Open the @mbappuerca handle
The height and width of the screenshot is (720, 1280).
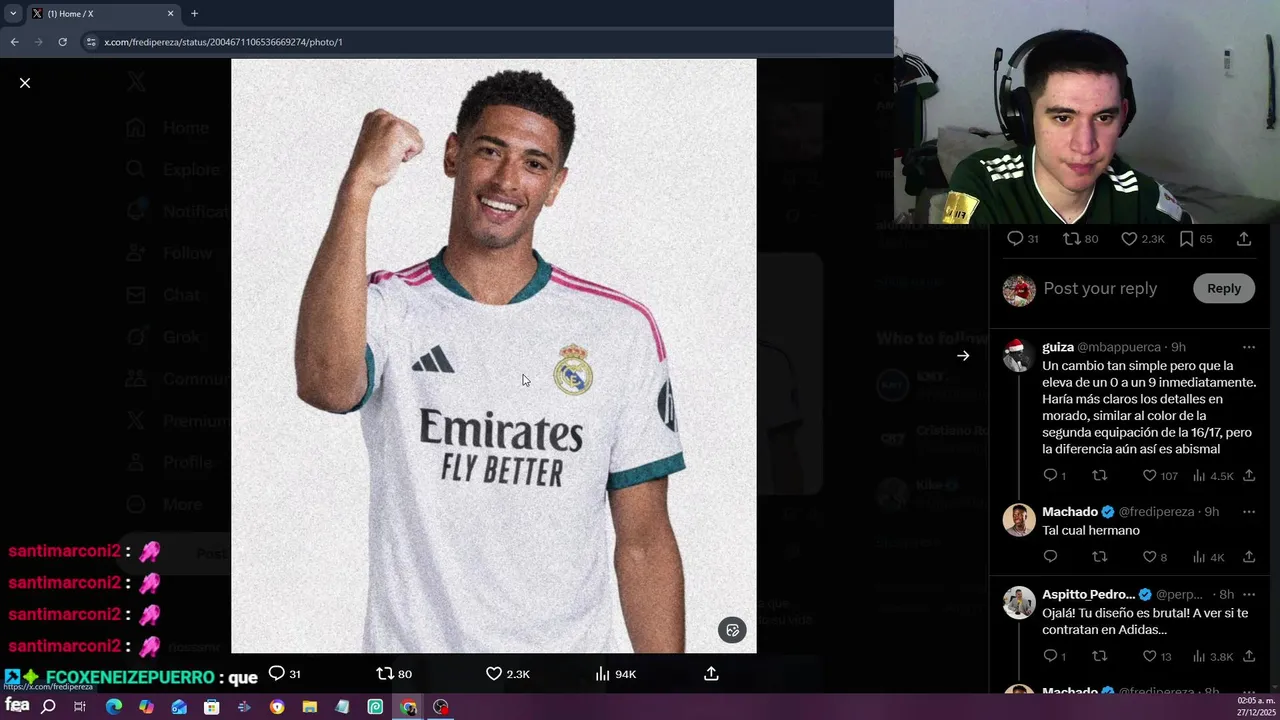(1118, 347)
